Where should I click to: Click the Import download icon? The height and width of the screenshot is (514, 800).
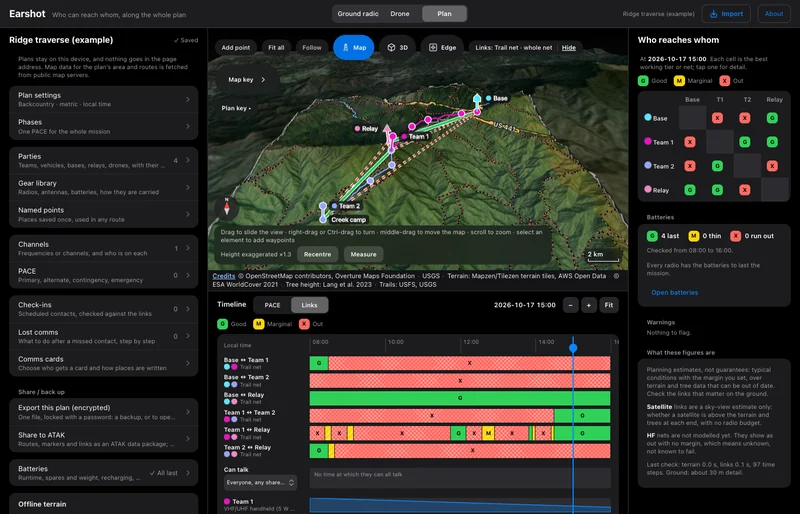(x=713, y=14)
